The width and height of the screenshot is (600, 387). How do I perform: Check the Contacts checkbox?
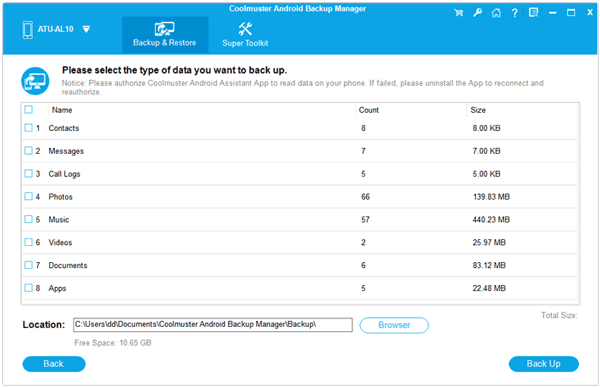pyautogui.click(x=29, y=128)
